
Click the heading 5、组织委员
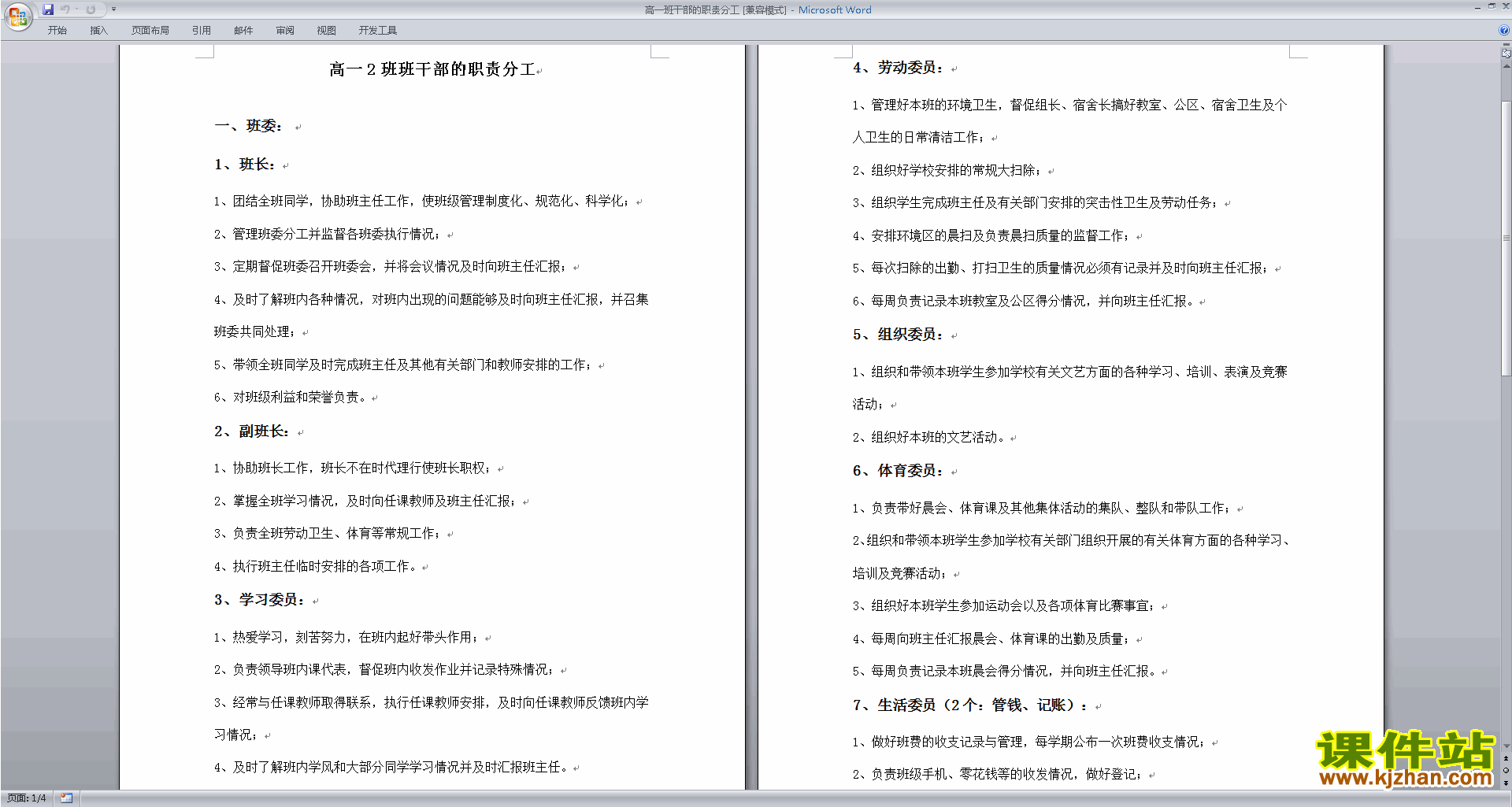pyautogui.click(x=899, y=335)
